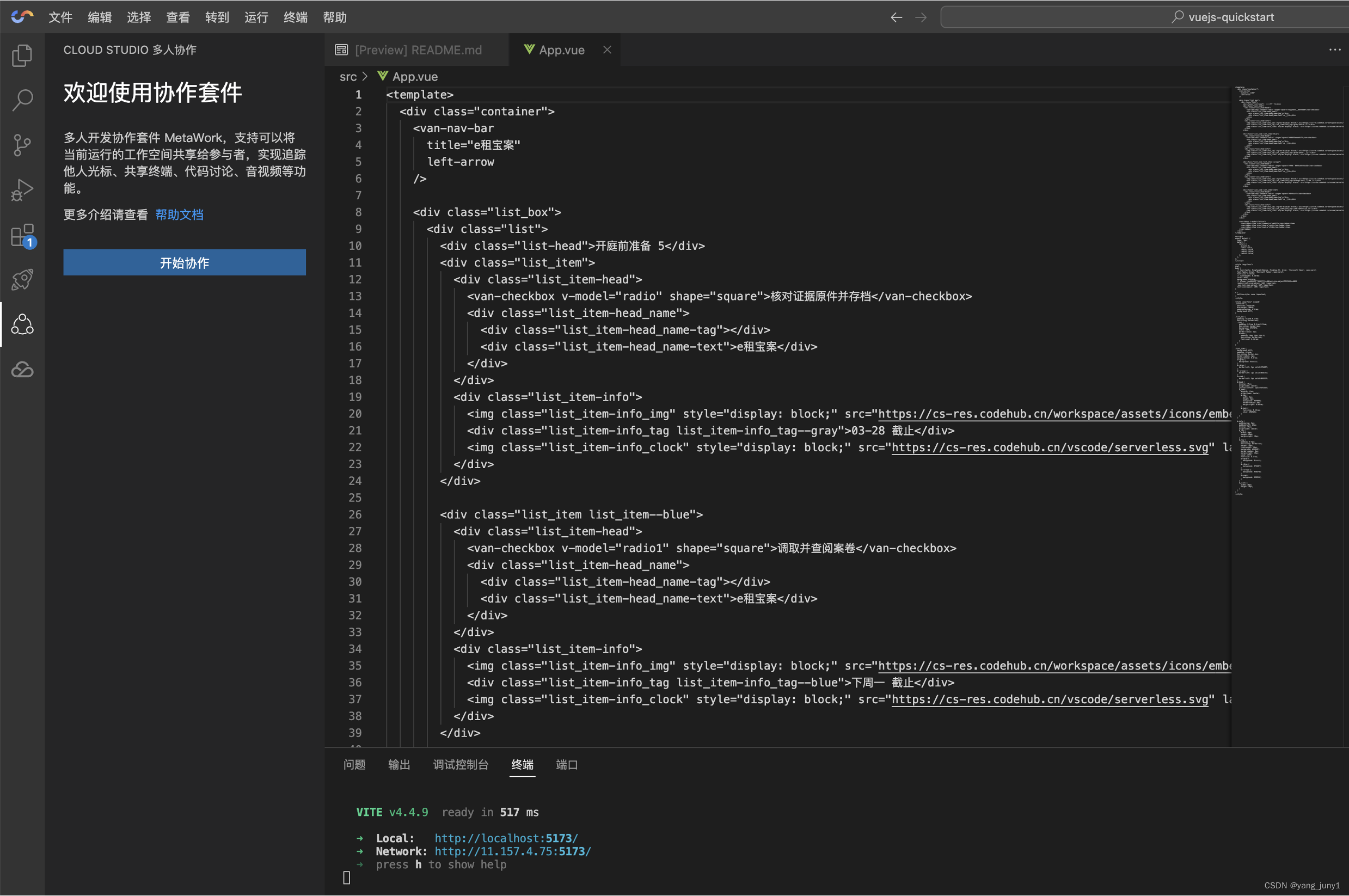The image size is (1349, 896).
Task: Open the 选择 menu
Action: point(139,17)
